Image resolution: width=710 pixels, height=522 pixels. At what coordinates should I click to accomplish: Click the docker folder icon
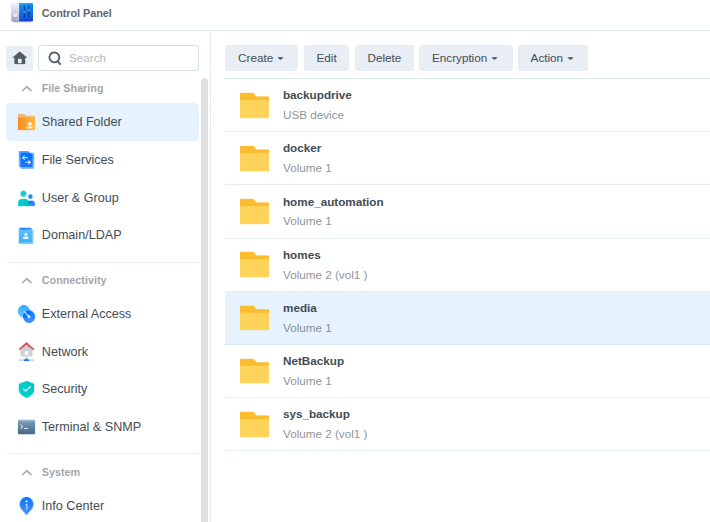(254, 158)
